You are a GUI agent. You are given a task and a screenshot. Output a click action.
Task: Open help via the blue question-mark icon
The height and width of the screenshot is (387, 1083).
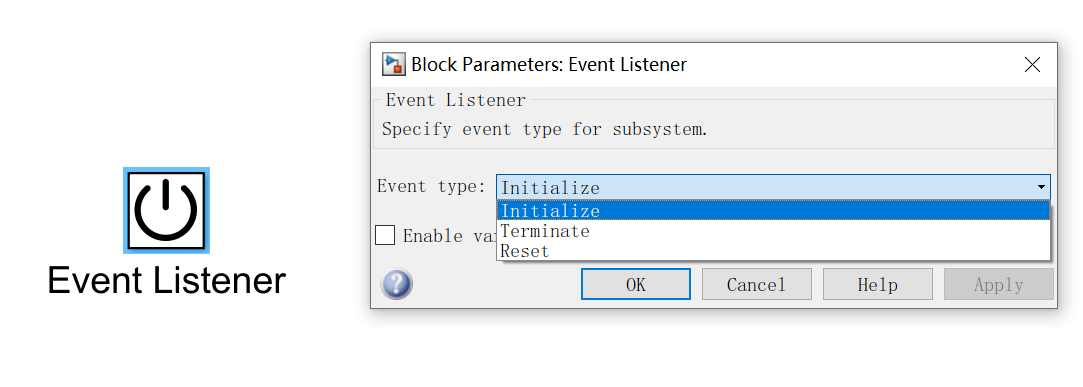tap(396, 285)
